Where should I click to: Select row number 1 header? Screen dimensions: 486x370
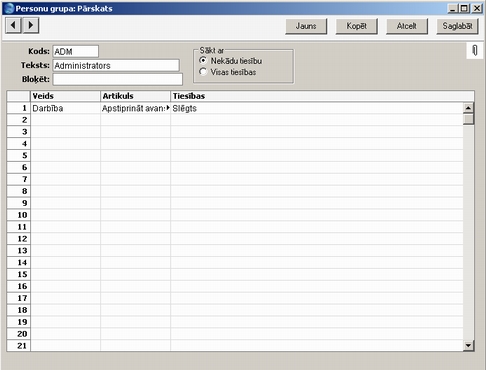(19, 108)
